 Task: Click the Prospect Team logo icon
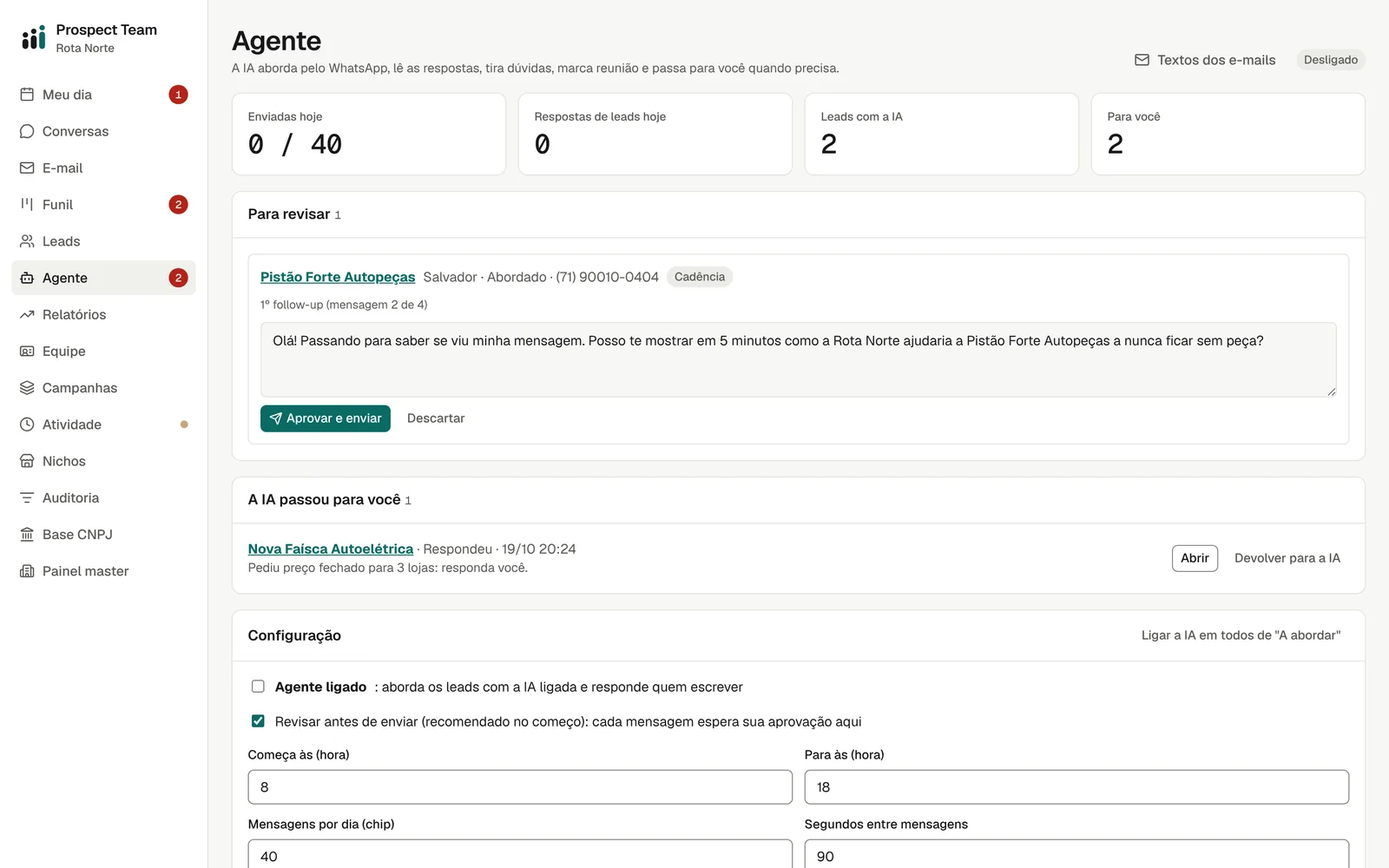point(34,37)
